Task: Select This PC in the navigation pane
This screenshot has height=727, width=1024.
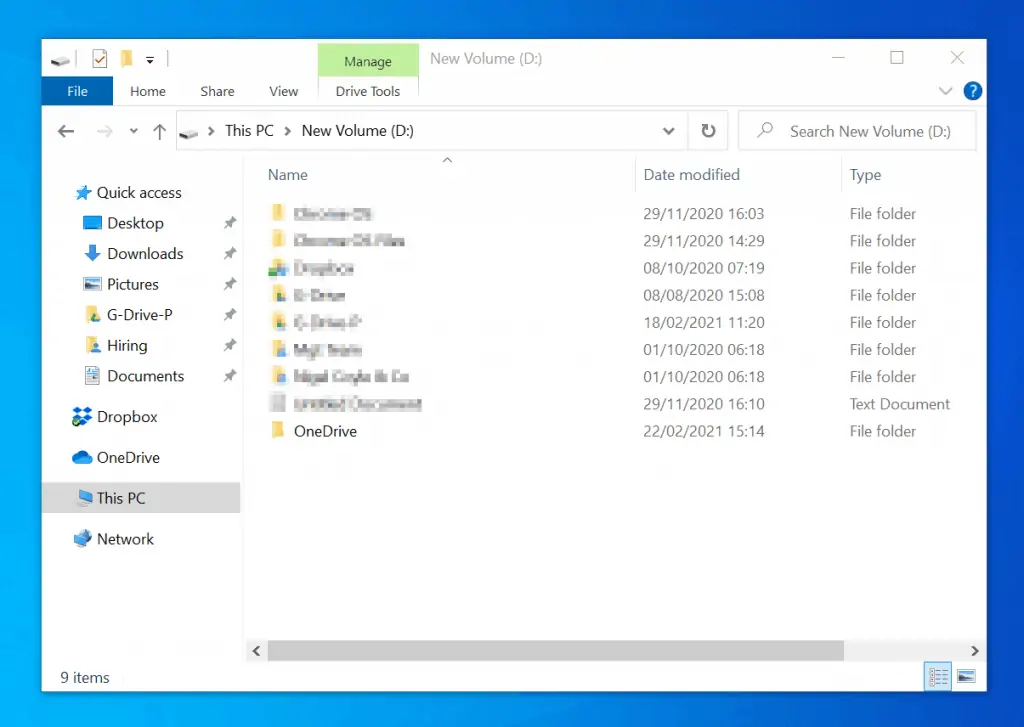Action: tap(141, 498)
